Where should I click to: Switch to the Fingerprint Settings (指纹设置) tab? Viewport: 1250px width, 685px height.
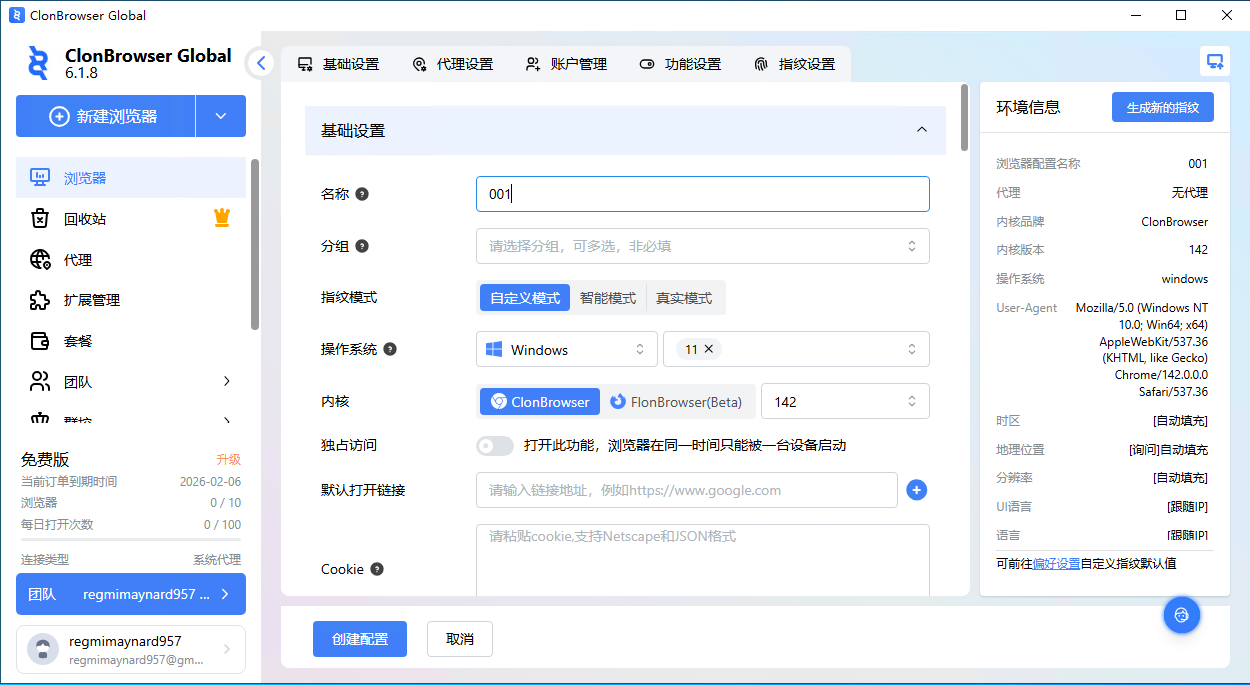click(x=794, y=64)
